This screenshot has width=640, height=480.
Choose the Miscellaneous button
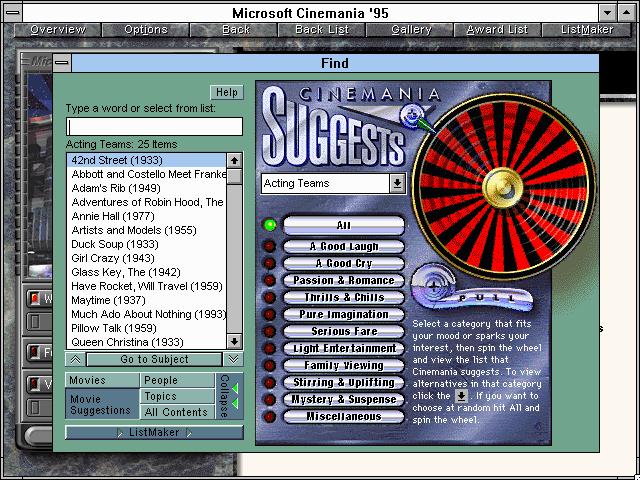click(x=344, y=417)
